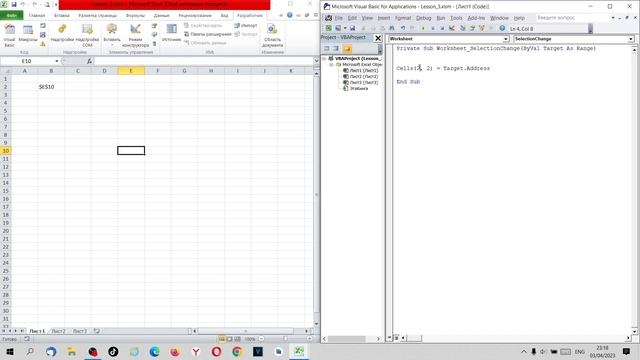Image resolution: width=640 pixels, height=360 pixels.
Task: Click the Источник XML source icon
Action: [171, 33]
